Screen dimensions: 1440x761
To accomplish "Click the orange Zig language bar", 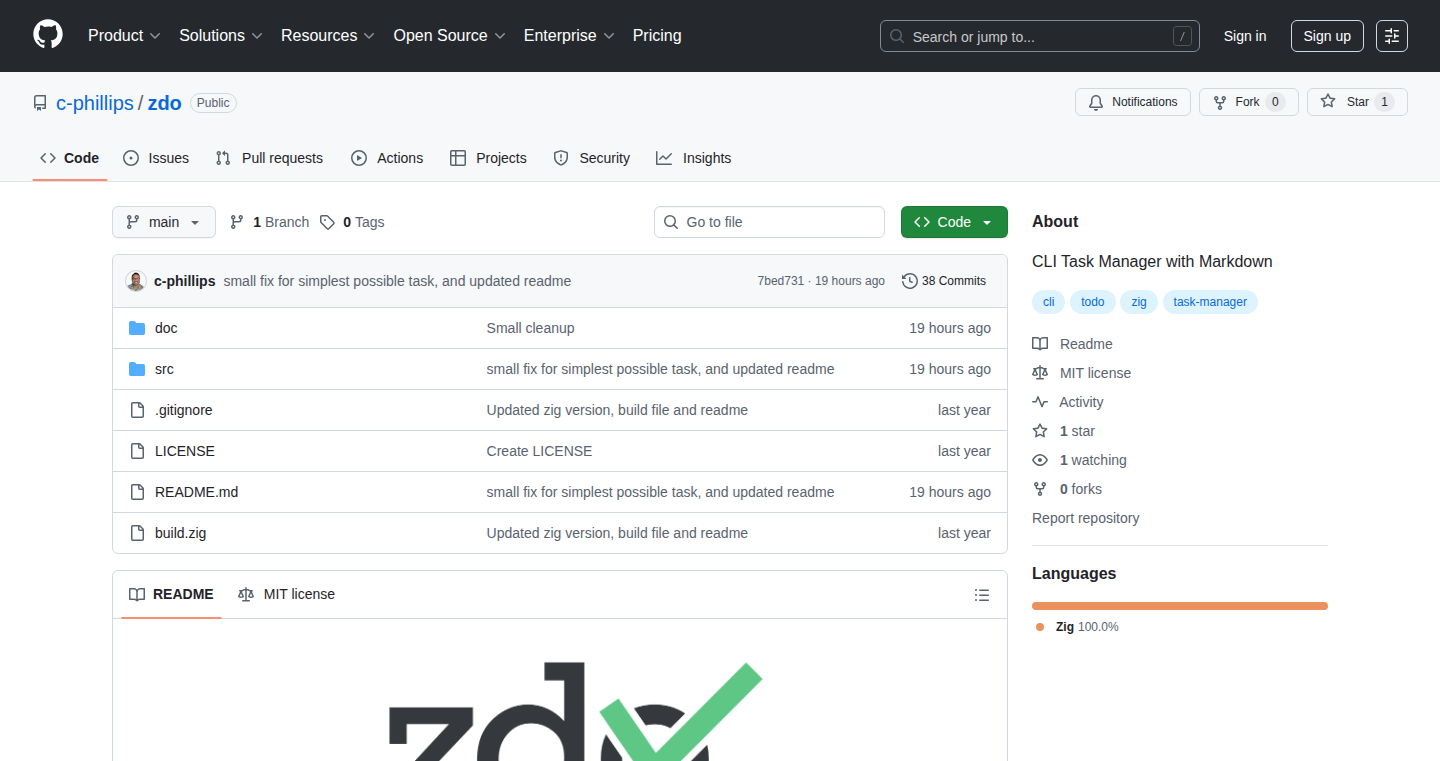I will (x=1180, y=606).
